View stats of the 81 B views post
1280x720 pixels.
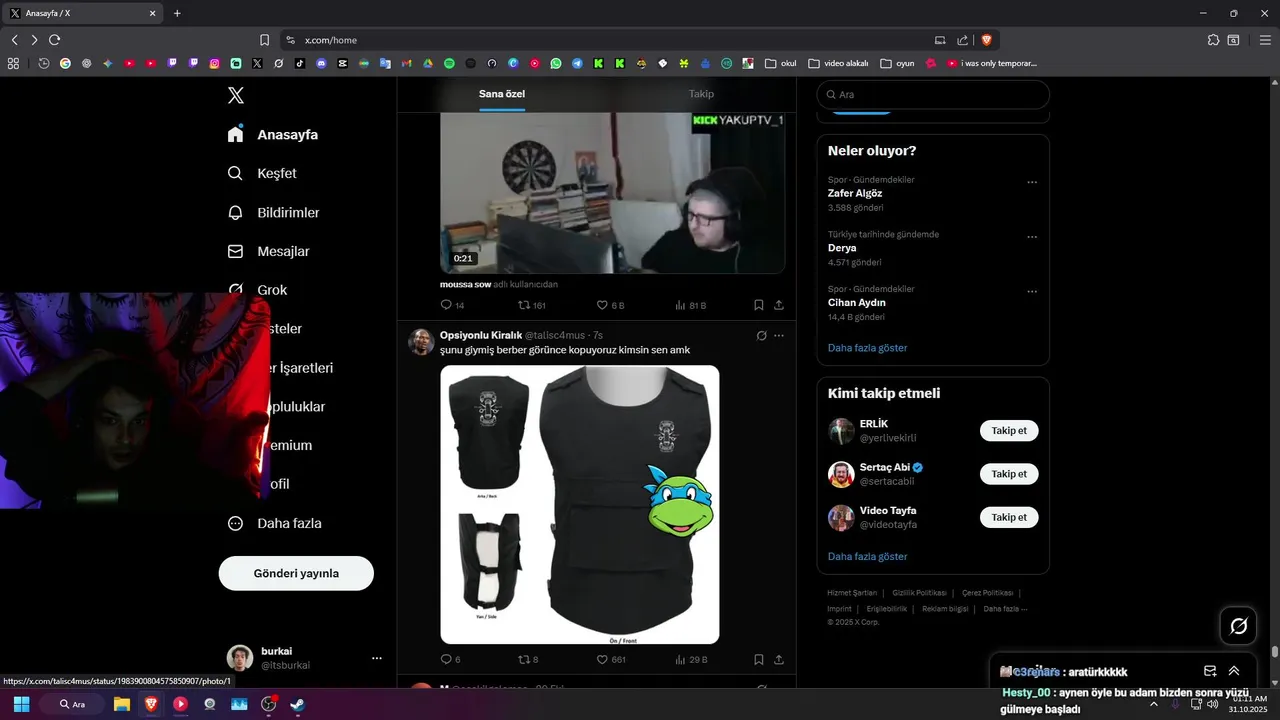690,305
